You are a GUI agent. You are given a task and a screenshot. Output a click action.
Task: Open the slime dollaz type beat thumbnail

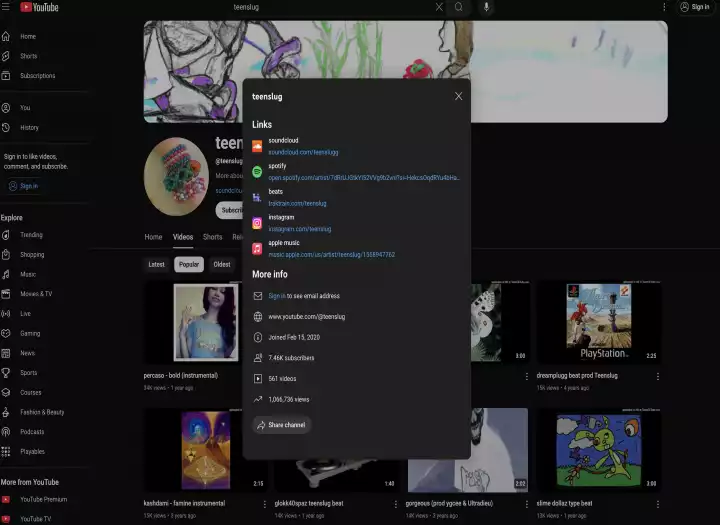coord(599,450)
